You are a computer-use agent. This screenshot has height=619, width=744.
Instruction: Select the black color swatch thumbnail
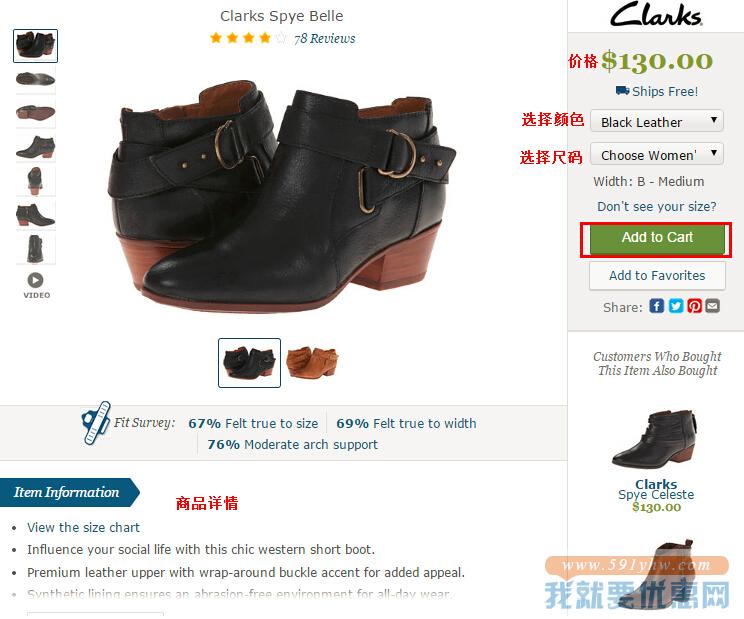pyautogui.click(x=249, y=363)
